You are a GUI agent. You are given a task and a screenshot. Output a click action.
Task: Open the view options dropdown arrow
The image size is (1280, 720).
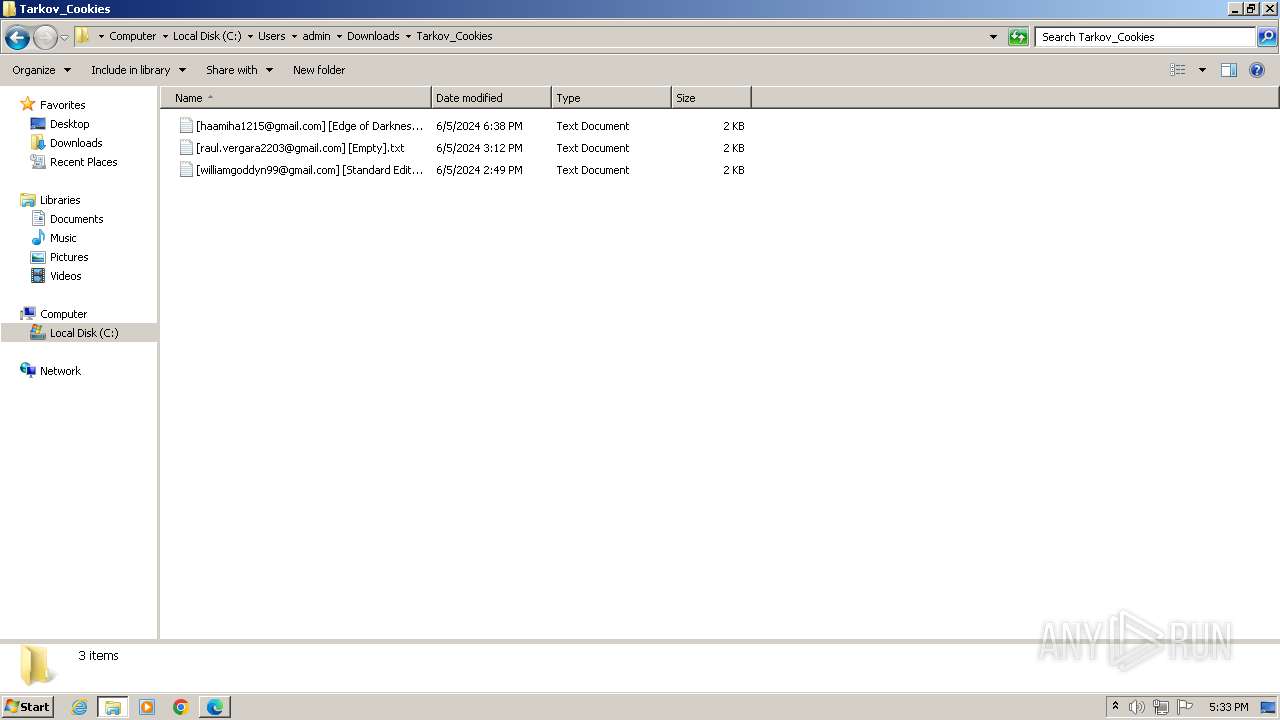pos(1202,70)
